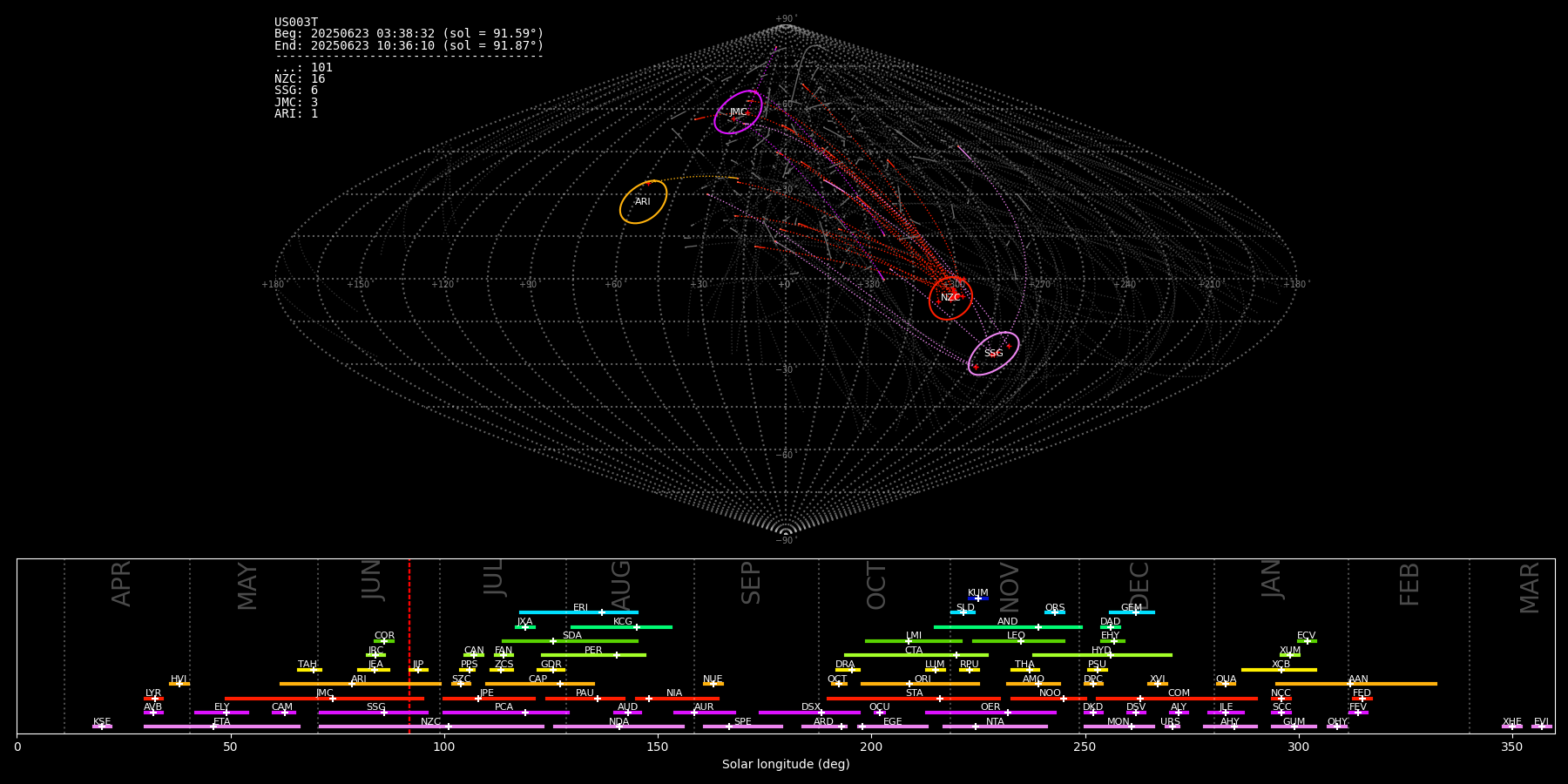Click the 'NZC: 16' count in legend
This screenshot has height=784, width=1568.
point(300,78)
